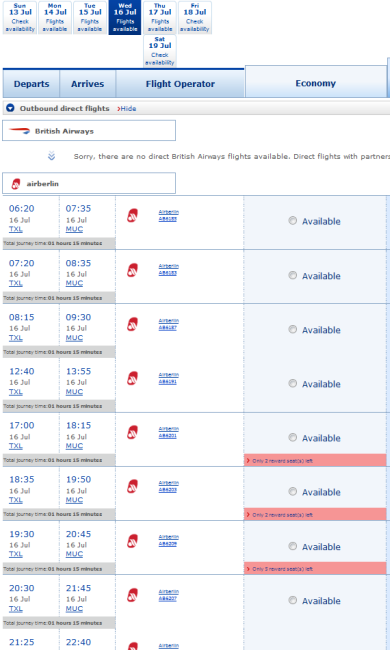Click the airberlin logo on the 06:20 flight
This screenshot has height=650, width=390.
pos(132,216)
